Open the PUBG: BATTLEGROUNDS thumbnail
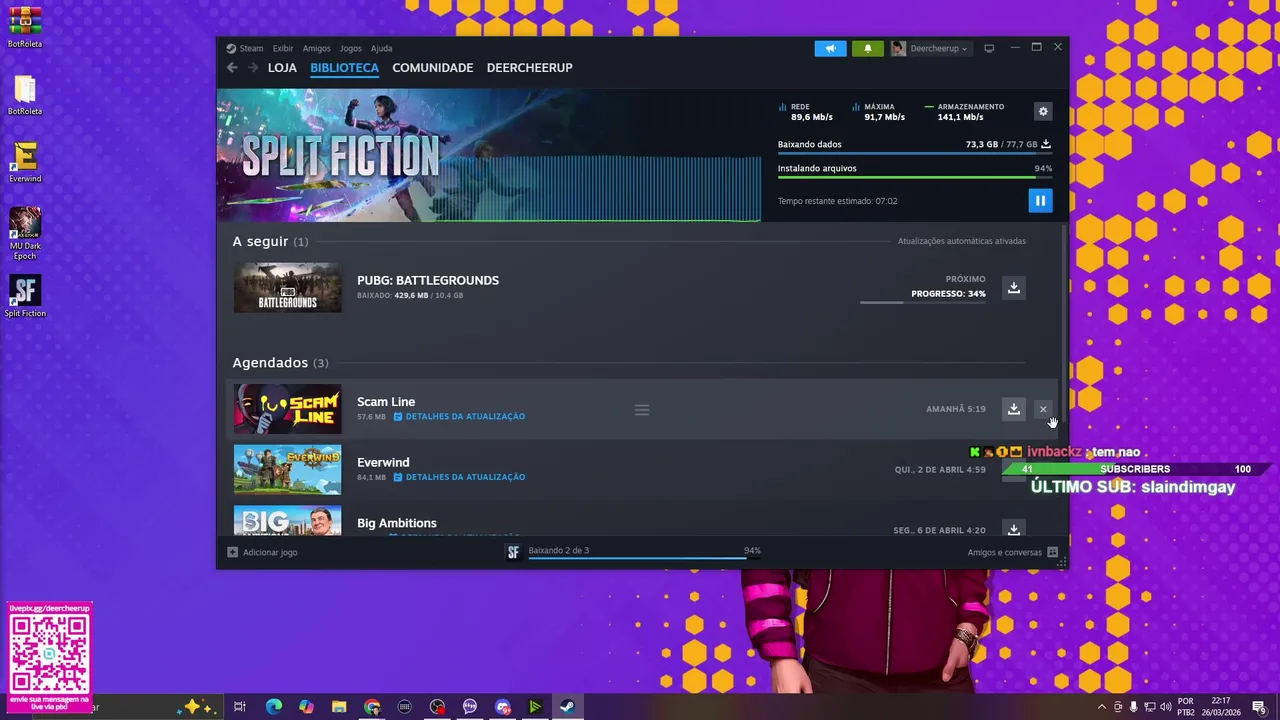Image resolution: width=1280 pixels, height=720 pixels. pyautogui.click(x=287, y=288)
